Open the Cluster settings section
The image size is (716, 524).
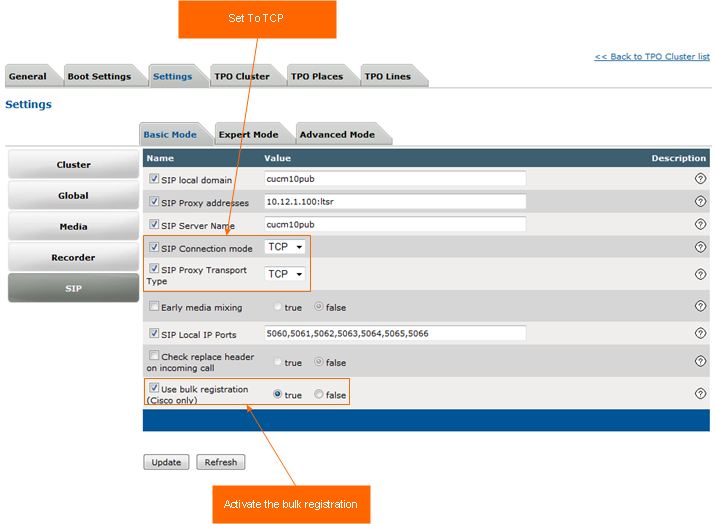click(74, 164)
